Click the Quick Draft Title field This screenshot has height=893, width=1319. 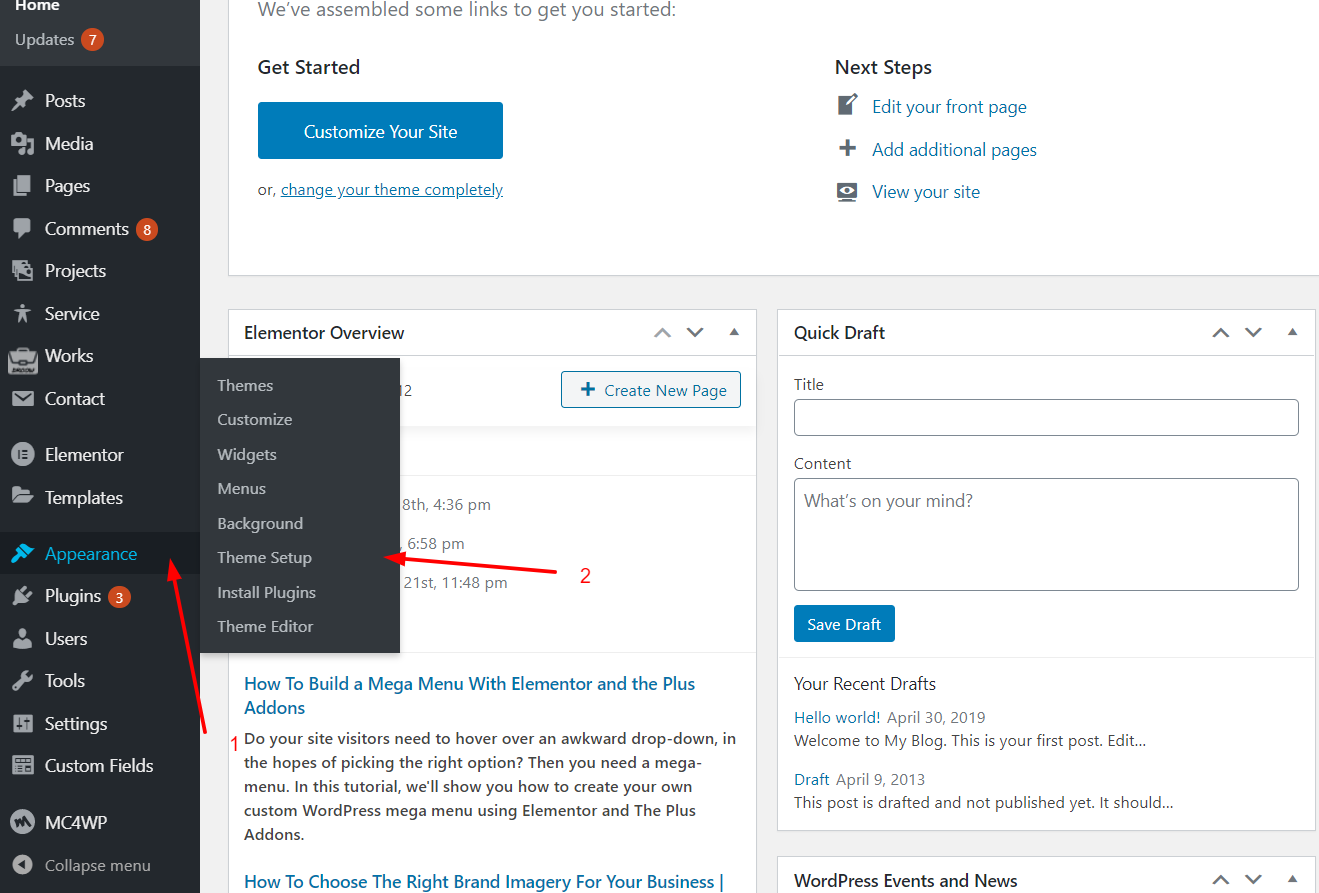1046,418
